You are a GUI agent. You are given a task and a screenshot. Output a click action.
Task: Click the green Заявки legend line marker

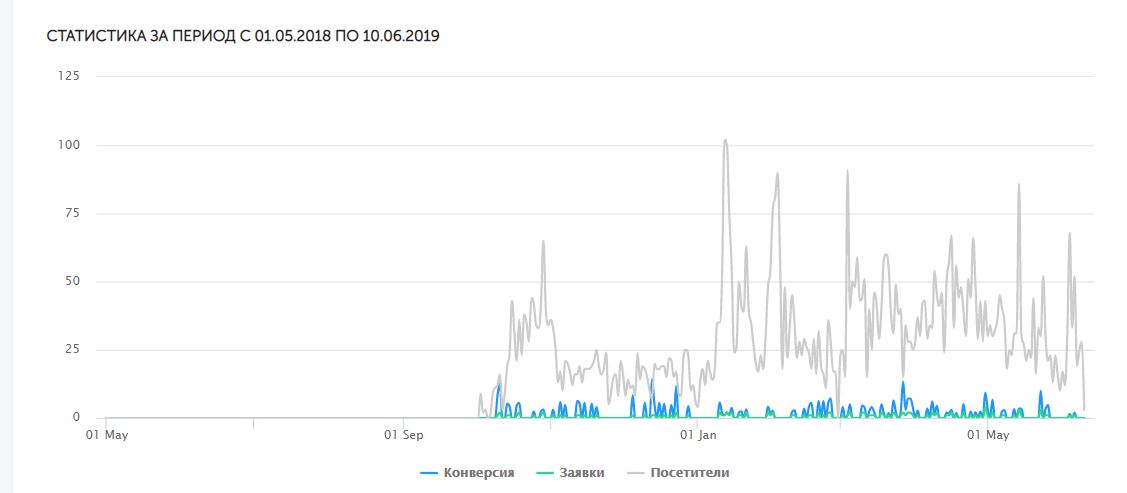(545, 473)
